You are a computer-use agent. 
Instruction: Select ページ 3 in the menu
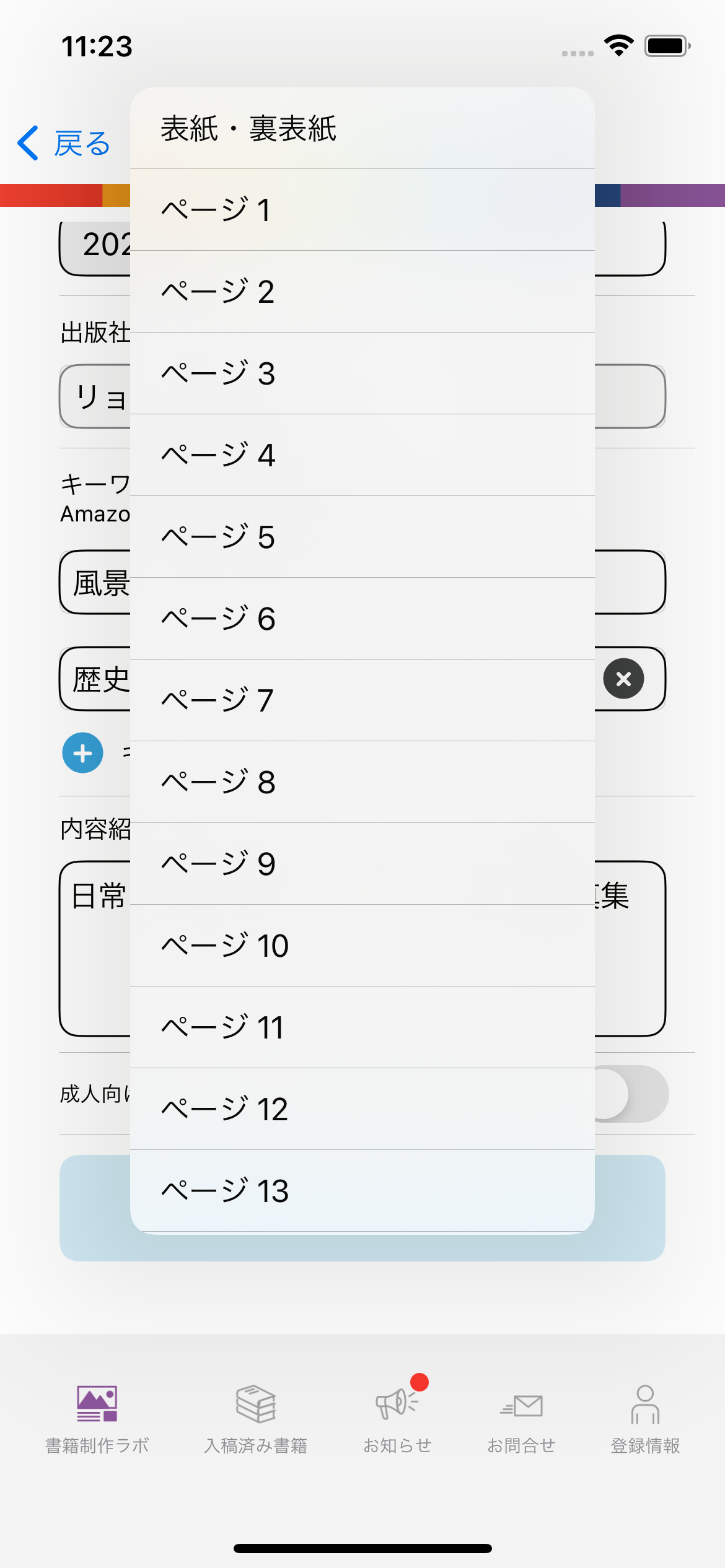[x=362, y=373]
